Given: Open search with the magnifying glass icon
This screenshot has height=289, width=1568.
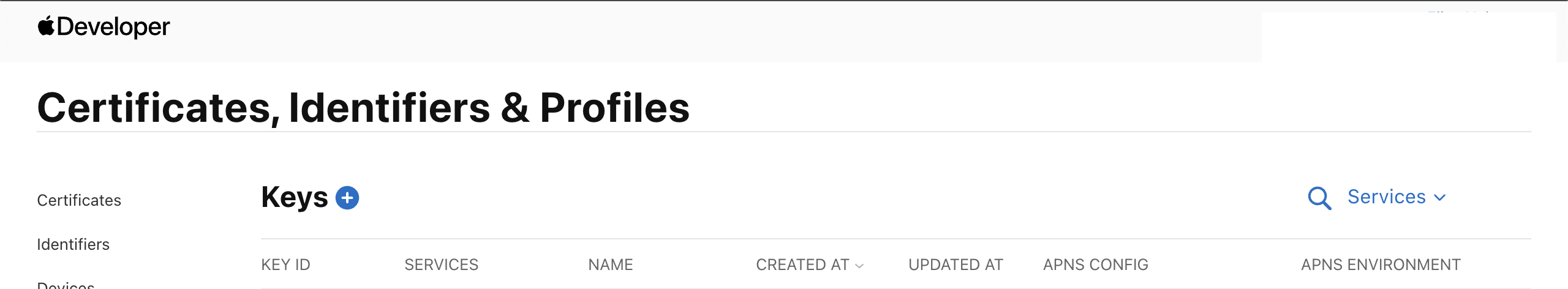Looking at the screenshot, I should [1319, 198].
